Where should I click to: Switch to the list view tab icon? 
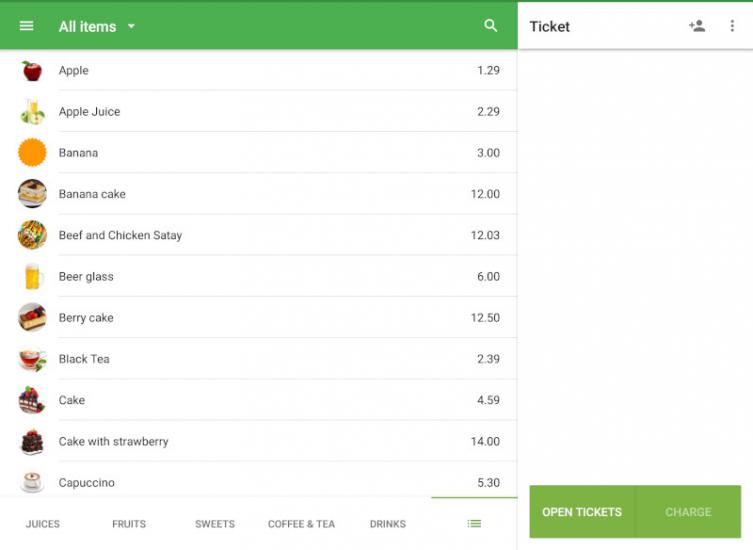point(474,523)
